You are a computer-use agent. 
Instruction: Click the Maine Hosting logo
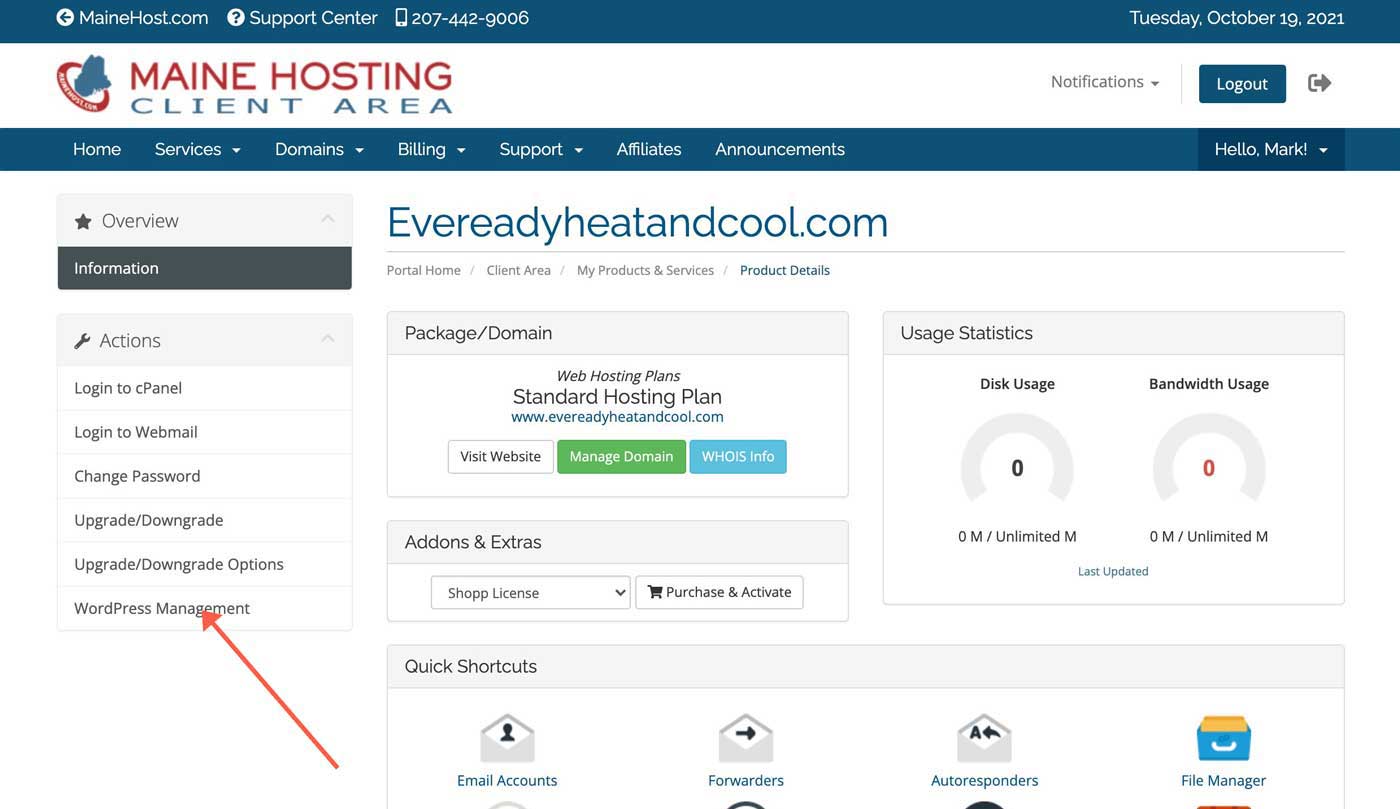[x=253, y=85]
